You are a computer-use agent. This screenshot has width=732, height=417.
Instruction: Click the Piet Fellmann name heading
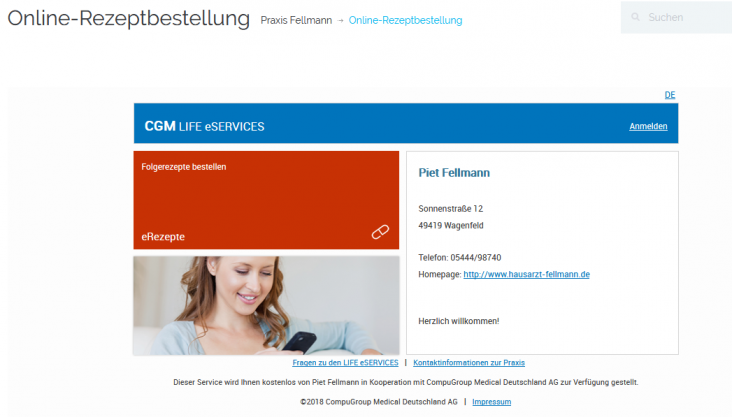[454, 173]
